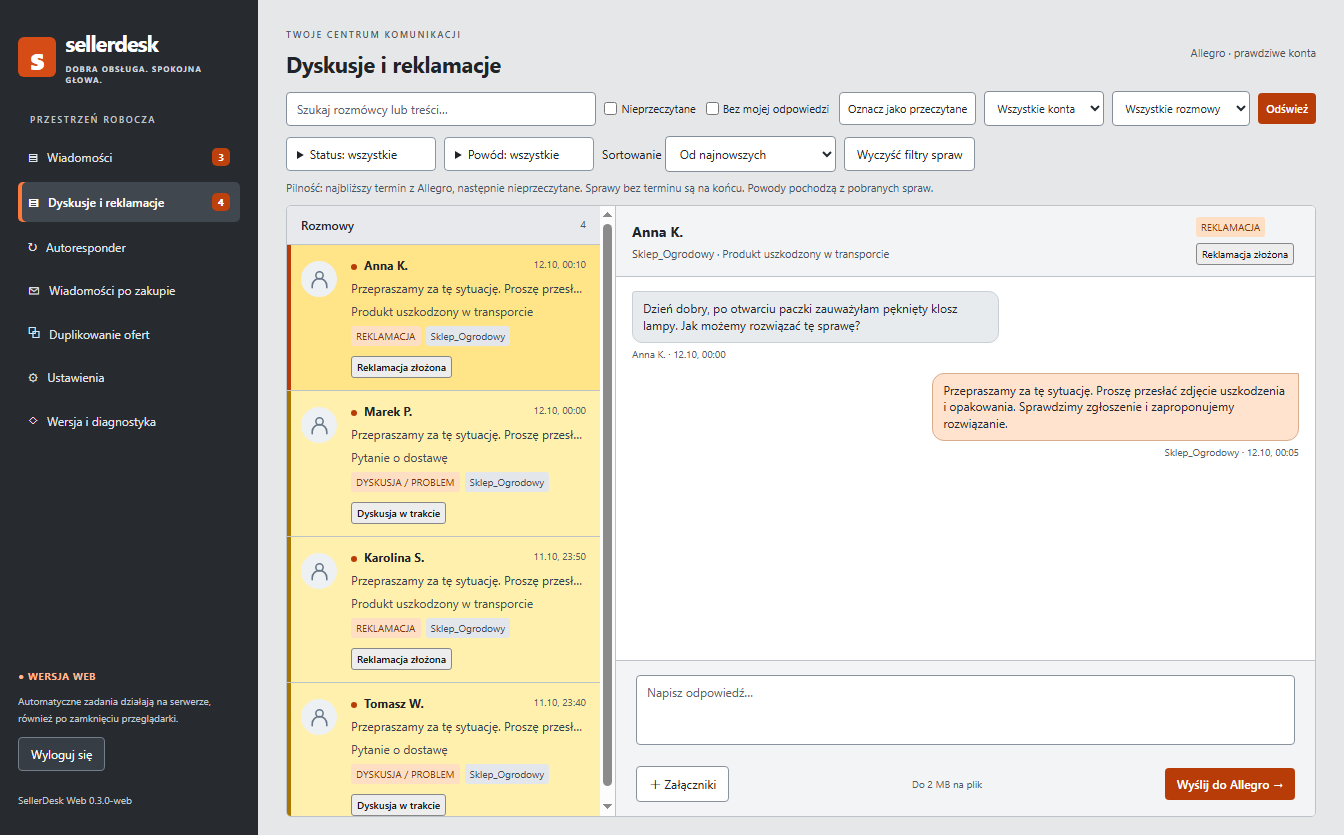Click Wyślij do Allegro button

[1230, 785]
